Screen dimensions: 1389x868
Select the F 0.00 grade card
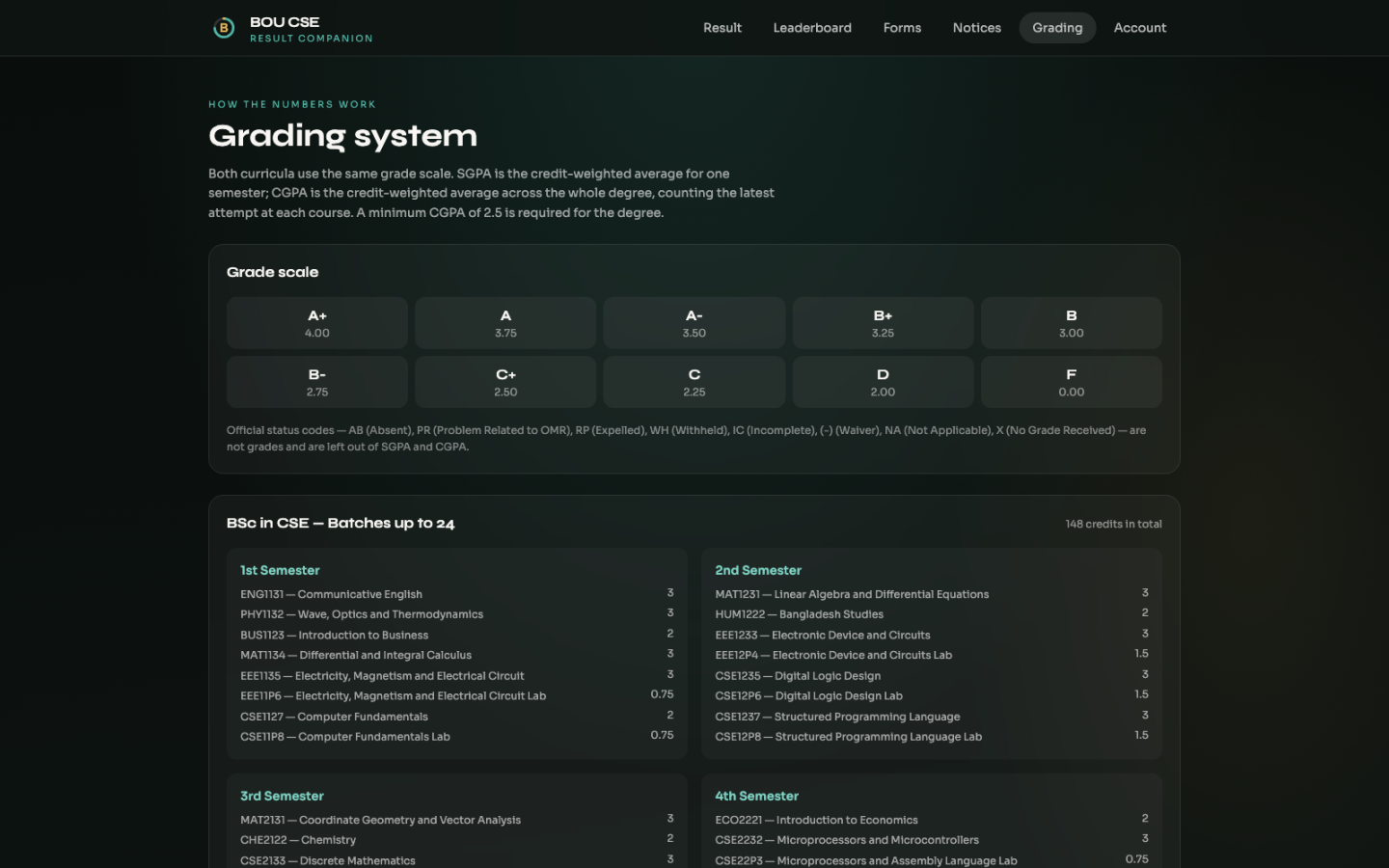(x=1072, y=382)
